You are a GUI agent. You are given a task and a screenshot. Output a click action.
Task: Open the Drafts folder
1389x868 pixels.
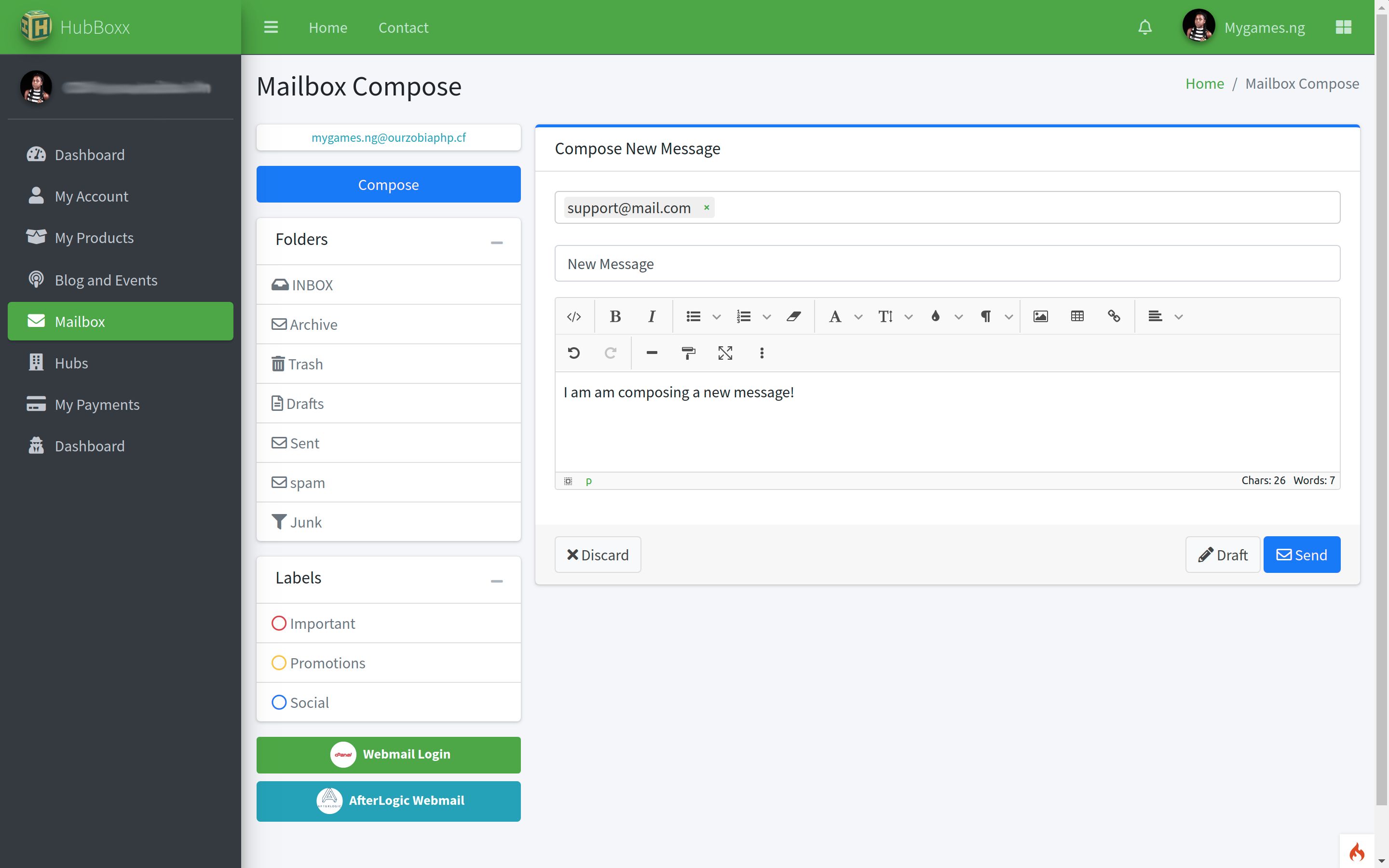(305, 404)
